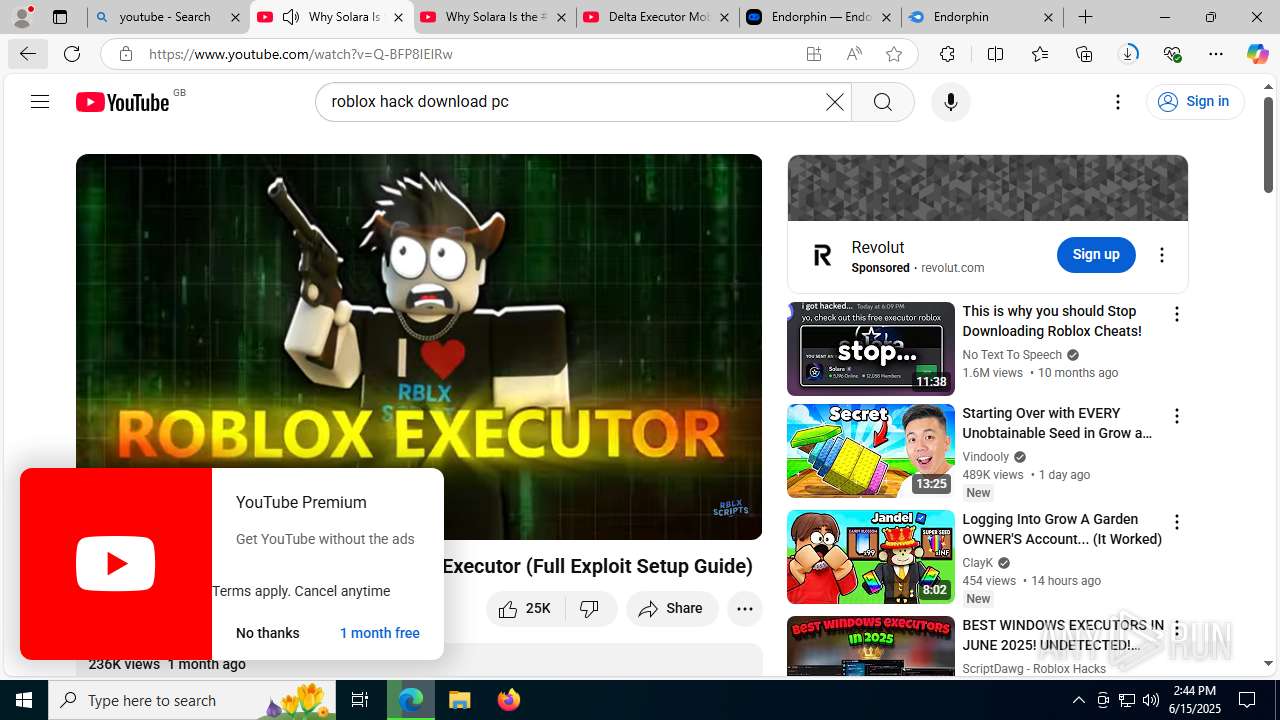This screenshot has height=720, width=1280.
Task: Open a new browser tab
Action: click(x=1085, y=17)
